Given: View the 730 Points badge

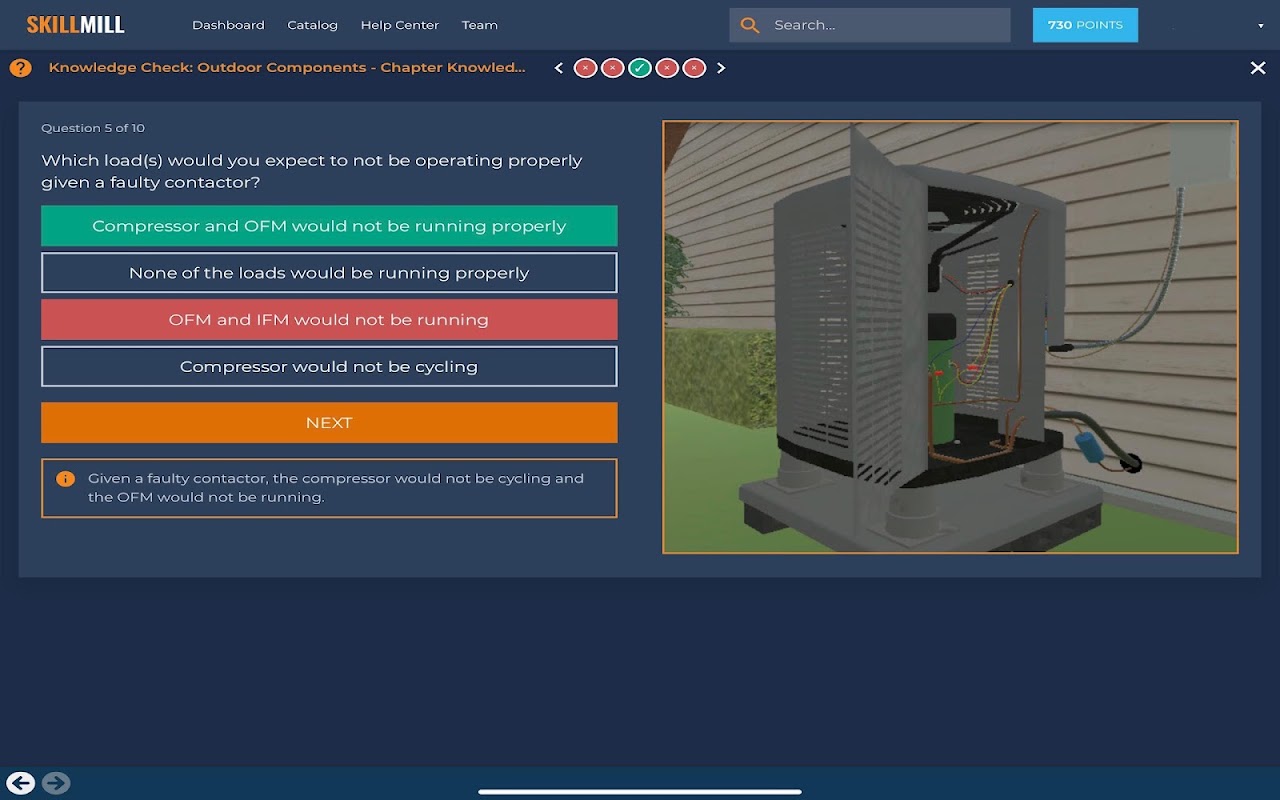Looking at the screenshot, I should (1085, 25).
